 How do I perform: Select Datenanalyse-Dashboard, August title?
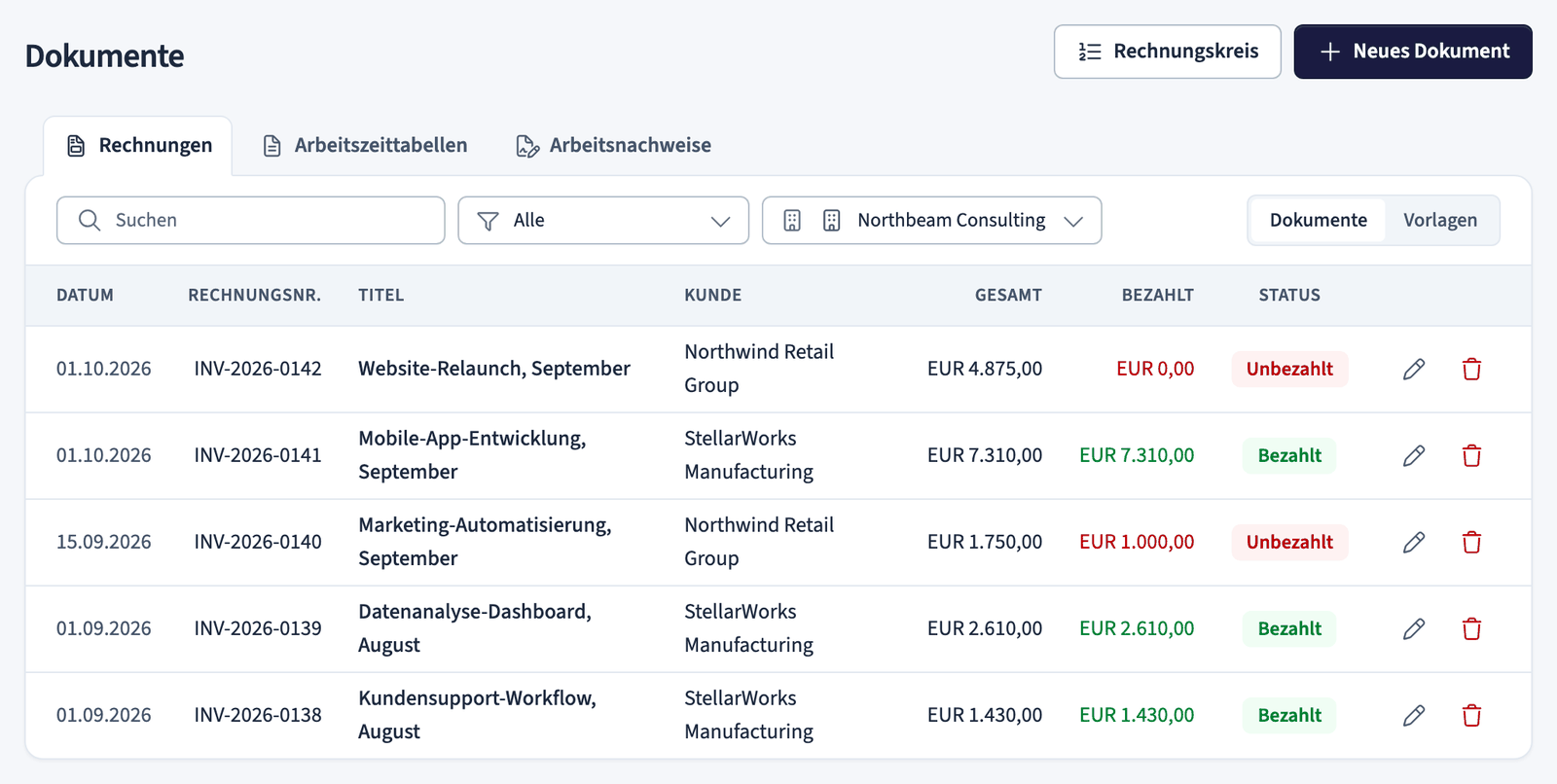475,628
